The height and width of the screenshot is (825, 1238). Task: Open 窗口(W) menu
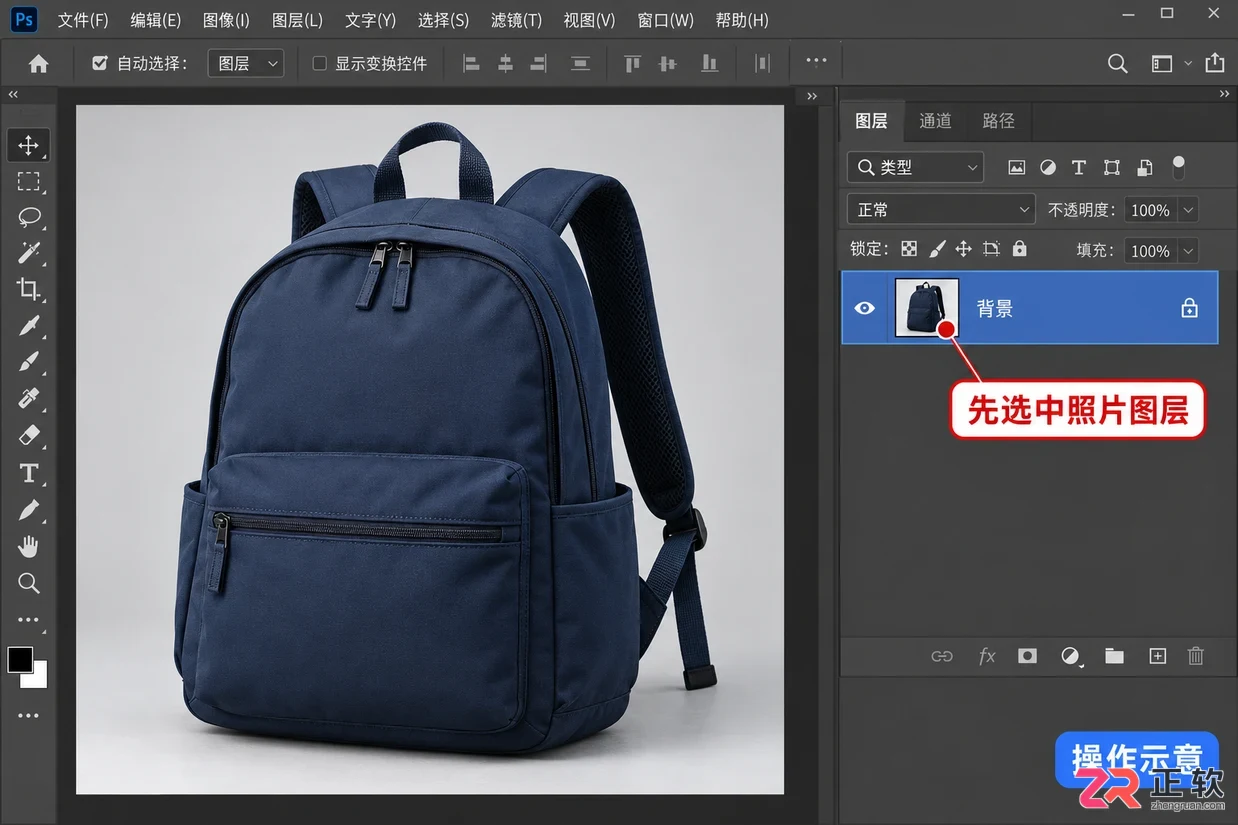pyautogui.click(x=665, y=20)
